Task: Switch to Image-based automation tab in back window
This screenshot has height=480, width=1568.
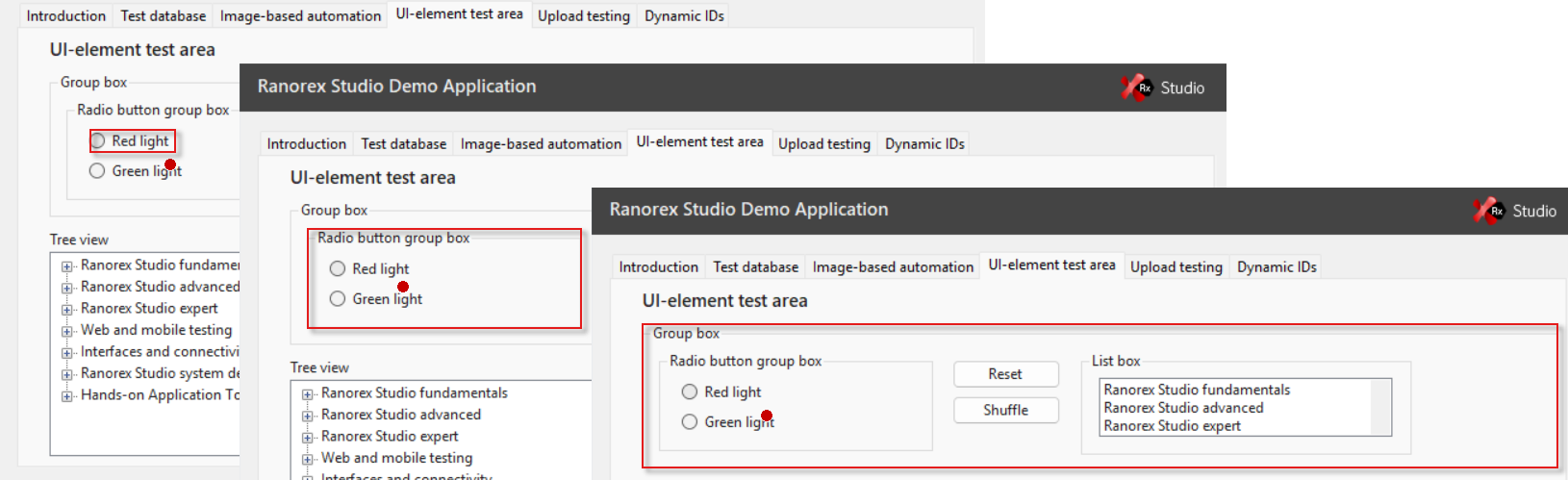Action: [x=300, y=15]
